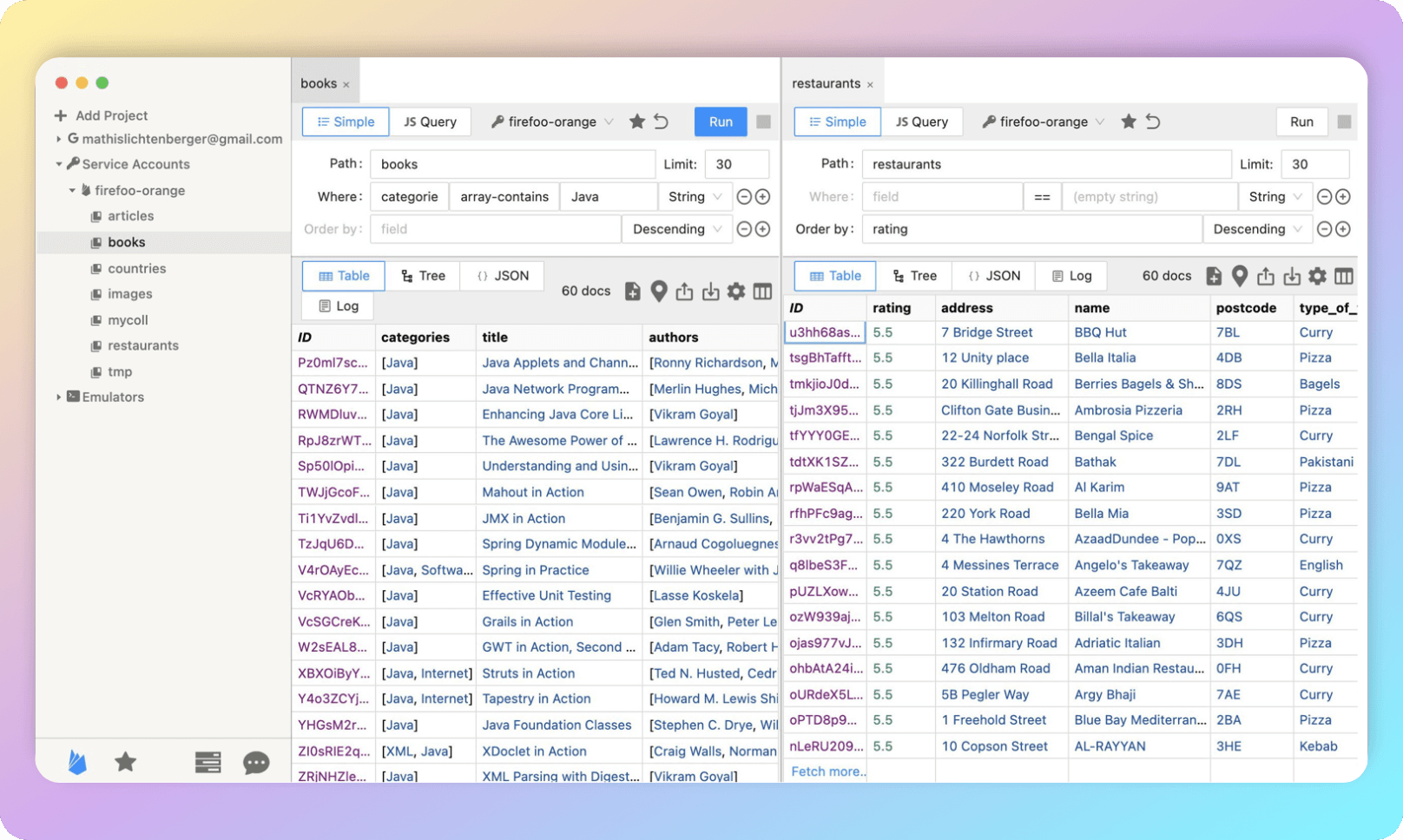1403x840 pixels.
Task: Open Descending dropdown in books Order by
Action: pos(677,229)
